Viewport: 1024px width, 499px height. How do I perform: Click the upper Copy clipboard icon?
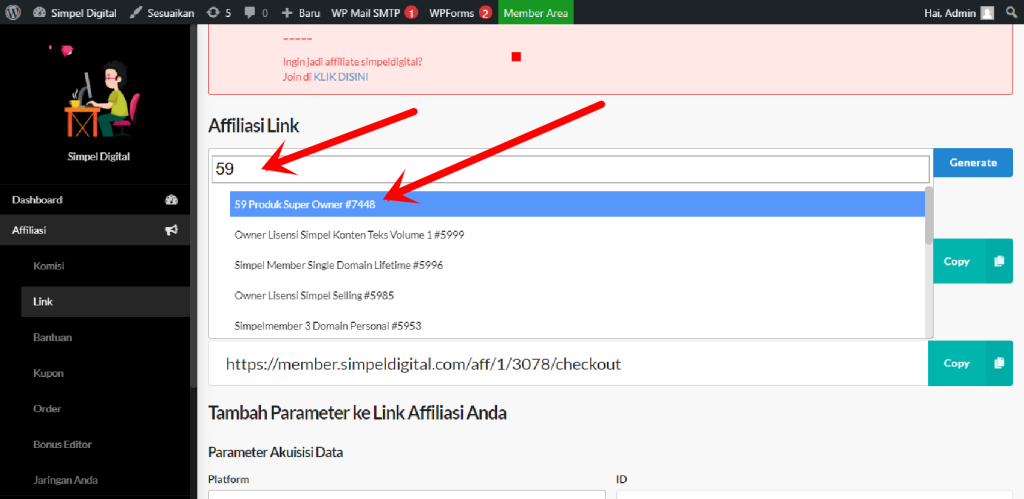click(999, 261)
